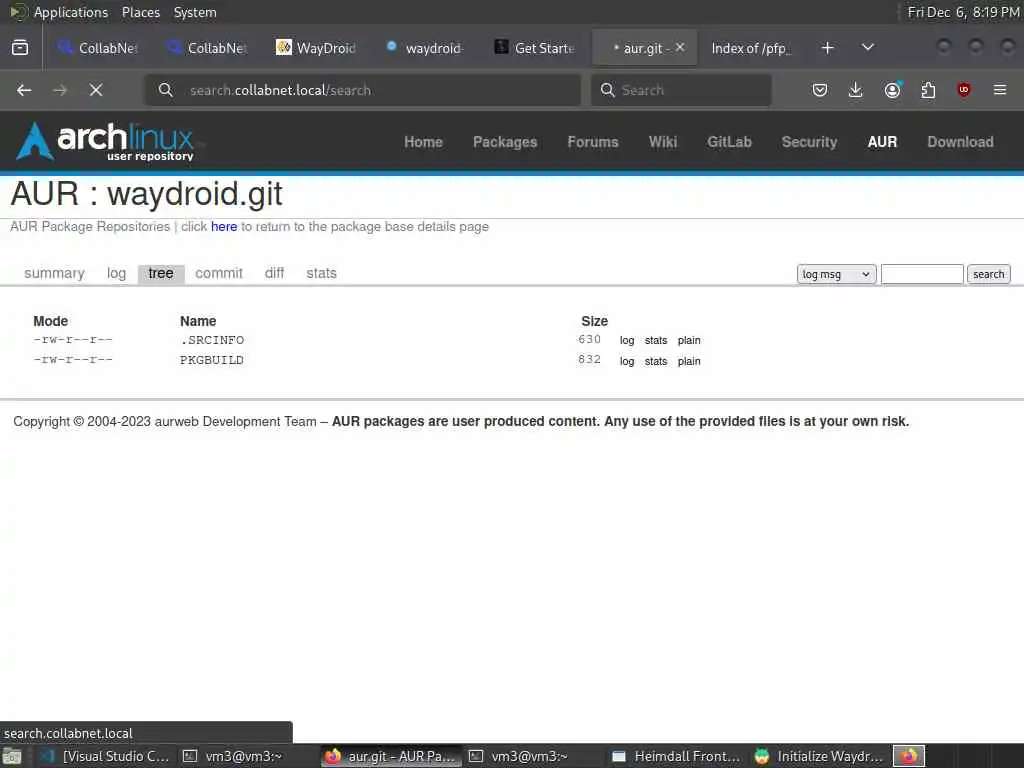1024x768 pixels.
Task: Switch to the Initialize Waydroid taskbar window
Action: (819, 756)
